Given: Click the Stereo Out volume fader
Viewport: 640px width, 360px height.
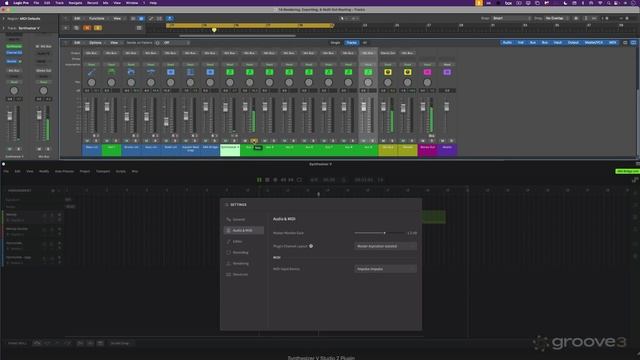Looking at the screenshot, I should point(423,107).
